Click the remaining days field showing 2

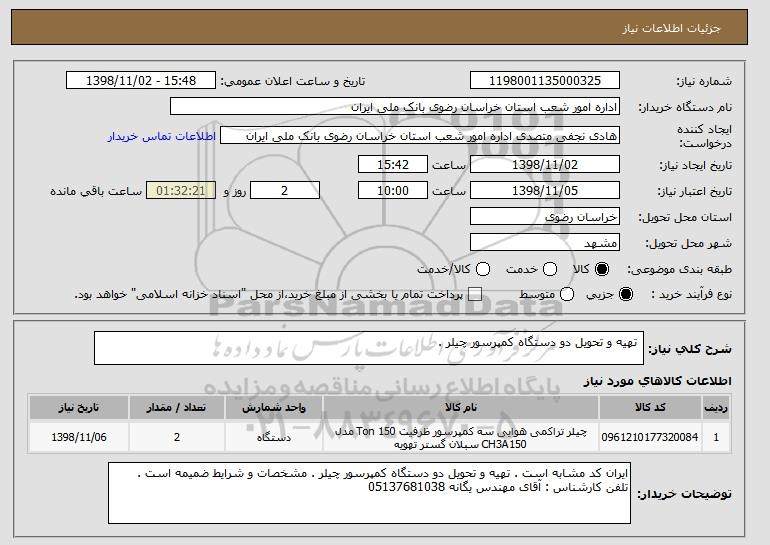coord(285,191)
